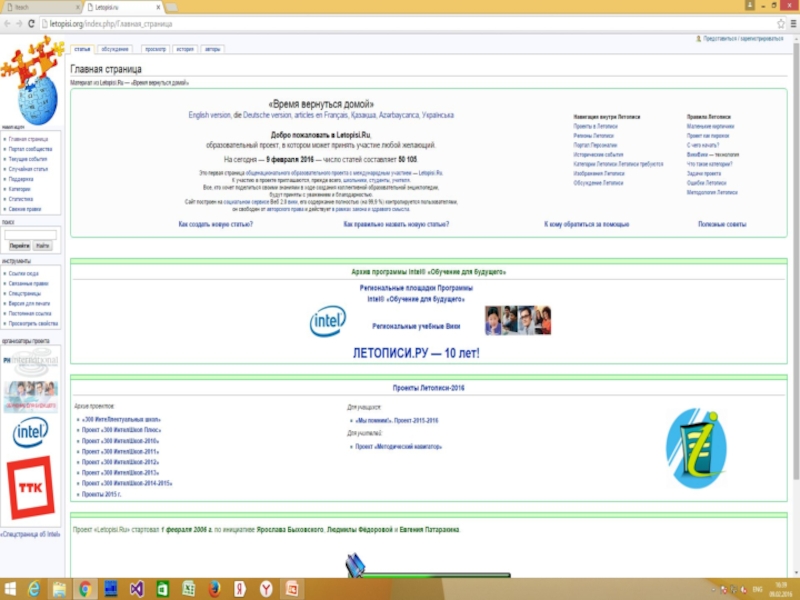Open the 'обсуждение' page tab
The height and width of the screenshot is (600, 800).
tap(115, 49)
